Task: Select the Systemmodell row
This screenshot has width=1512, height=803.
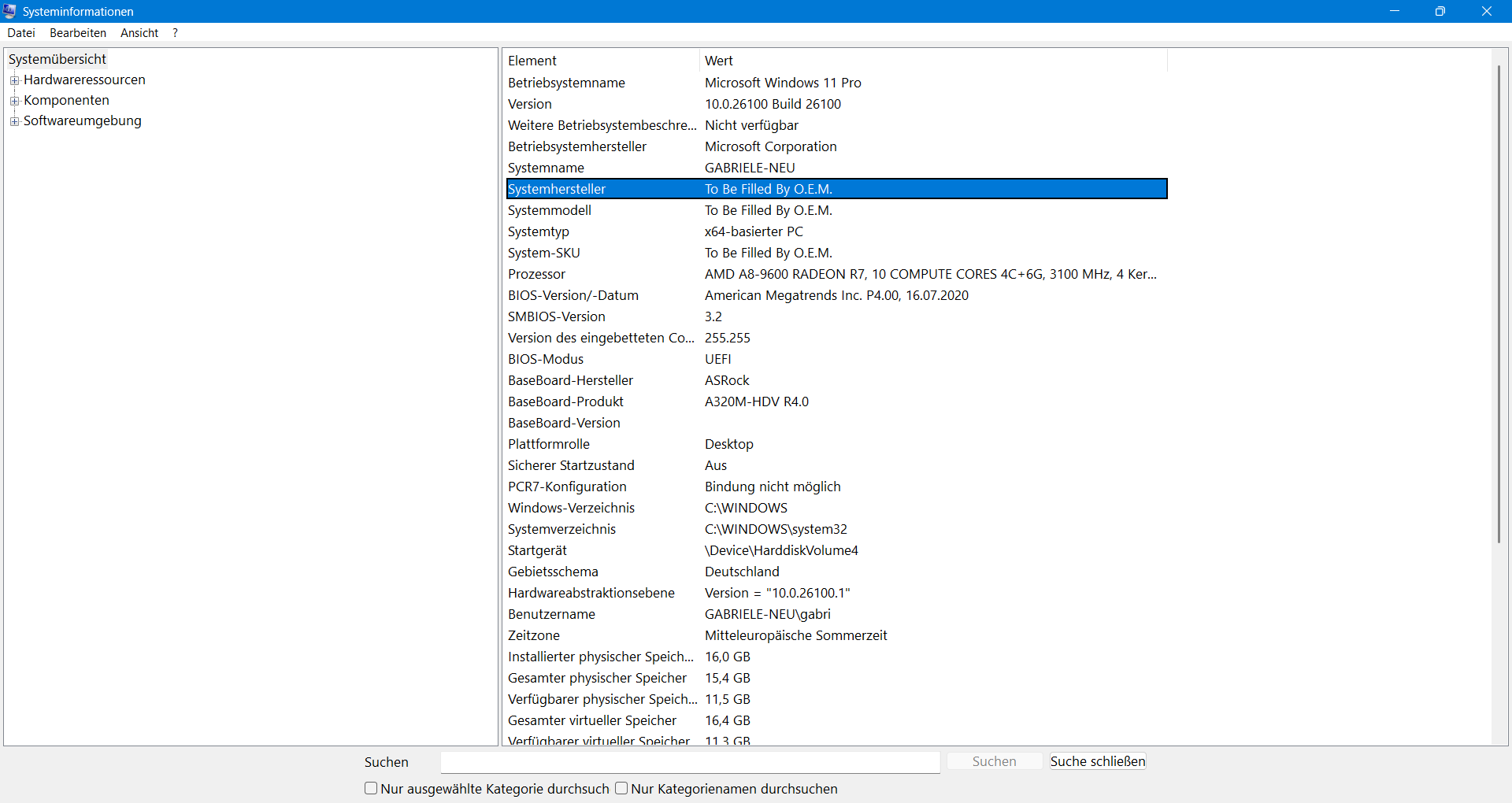Action: point(836,210)
